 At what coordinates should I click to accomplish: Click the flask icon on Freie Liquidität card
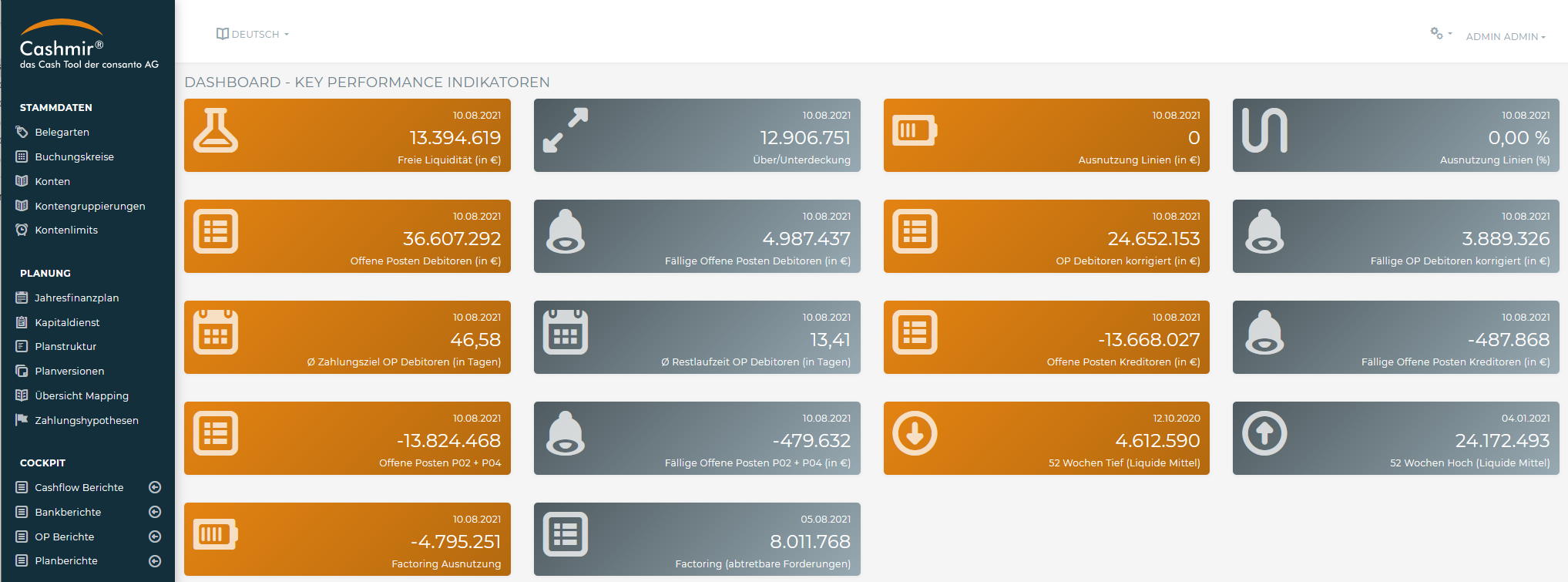pyautogui.click(x=216, y=130)
